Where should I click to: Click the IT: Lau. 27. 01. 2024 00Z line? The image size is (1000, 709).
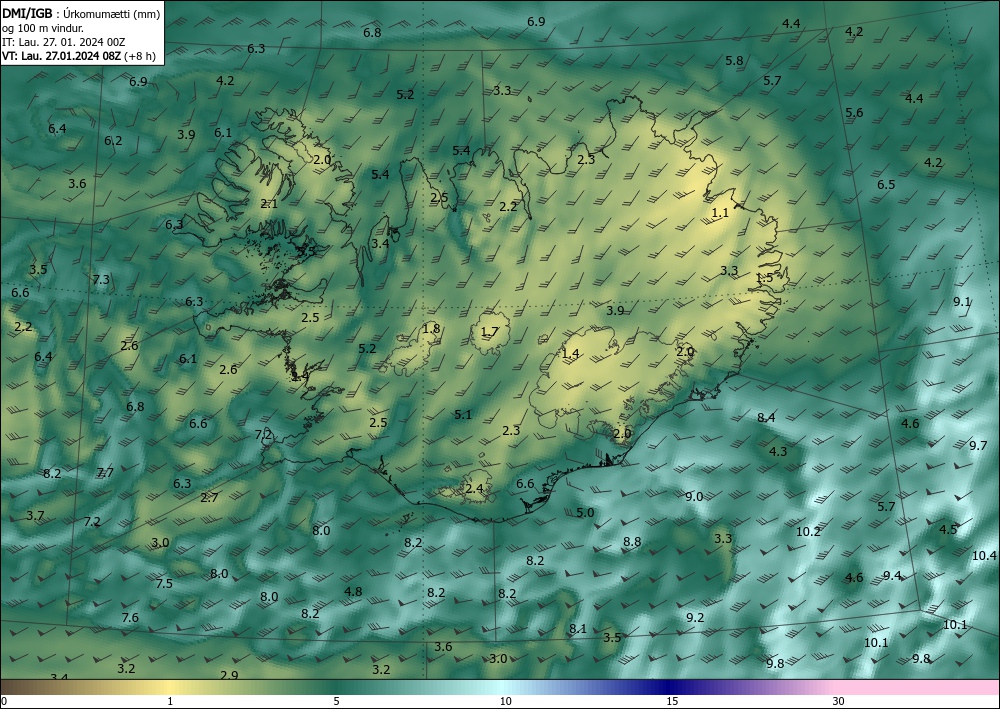pyautogui.click(x=63, y=42)
